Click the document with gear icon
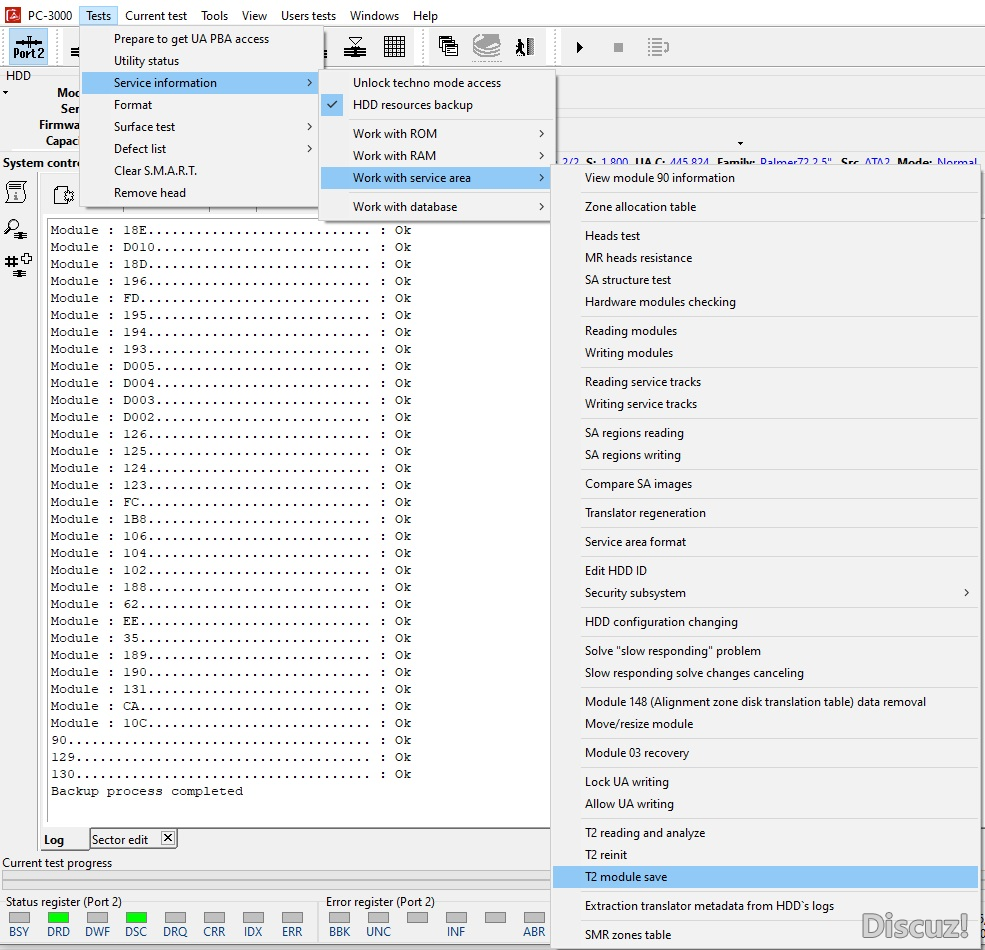This screenshot has height=950, width=985. [x=63, y=195]
